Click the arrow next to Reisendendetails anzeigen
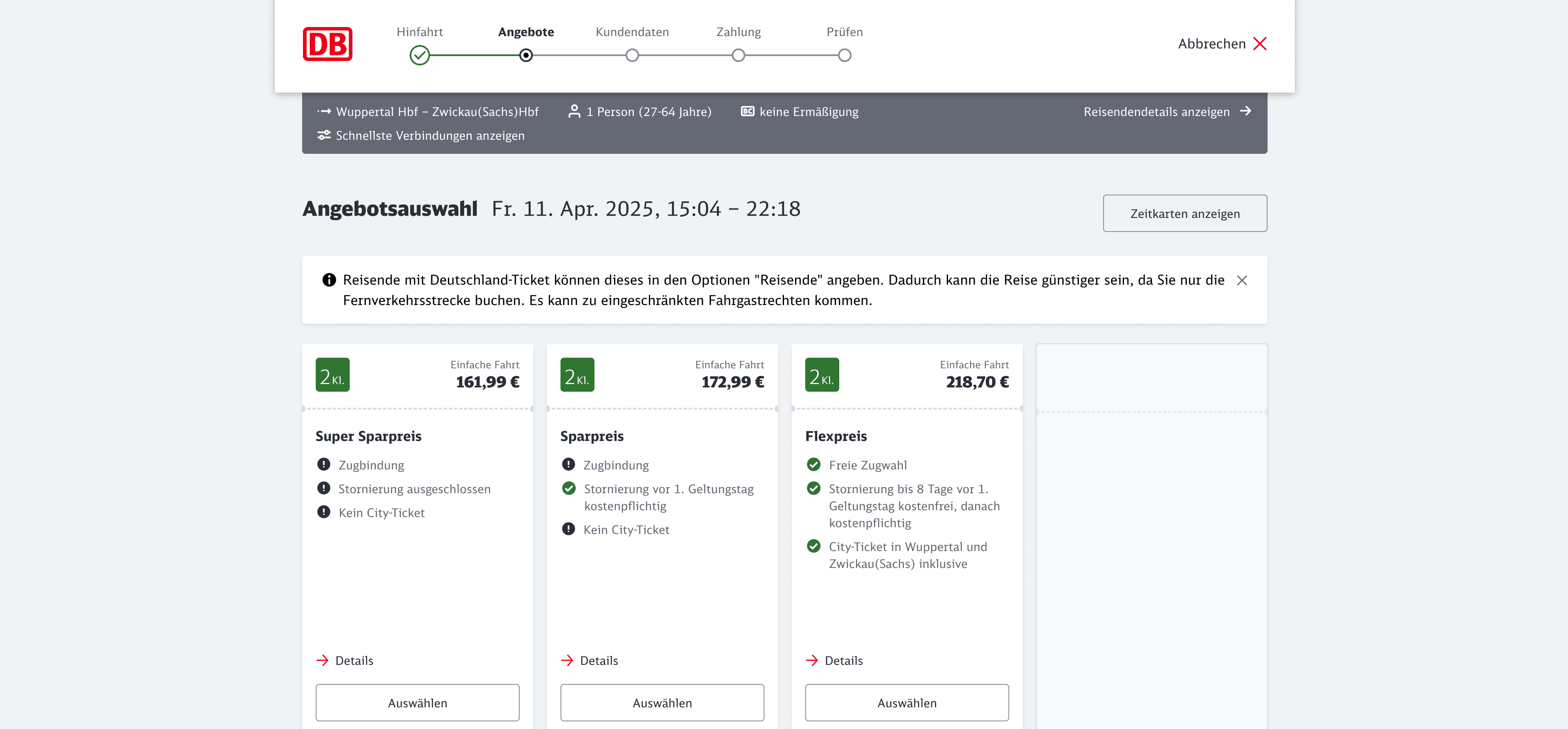The width and height of the screenshot is (1568, 729). coord(1245,111)
